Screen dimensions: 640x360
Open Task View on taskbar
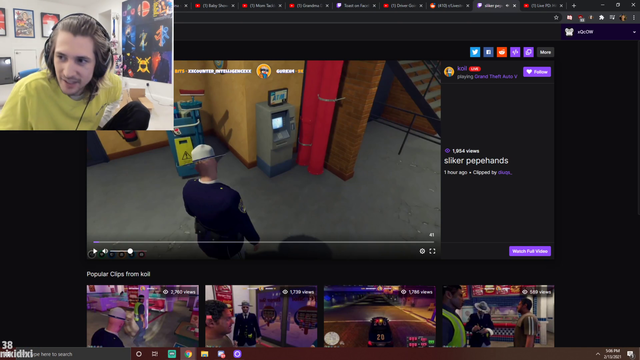point(155,354)
